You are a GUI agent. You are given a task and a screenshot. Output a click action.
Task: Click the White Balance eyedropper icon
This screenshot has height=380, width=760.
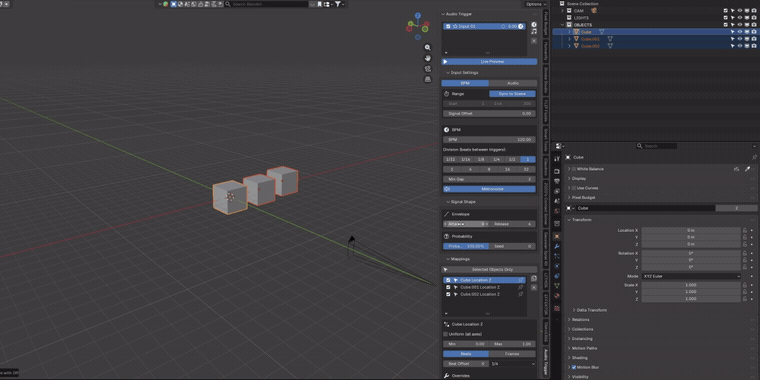coord(747,169)
